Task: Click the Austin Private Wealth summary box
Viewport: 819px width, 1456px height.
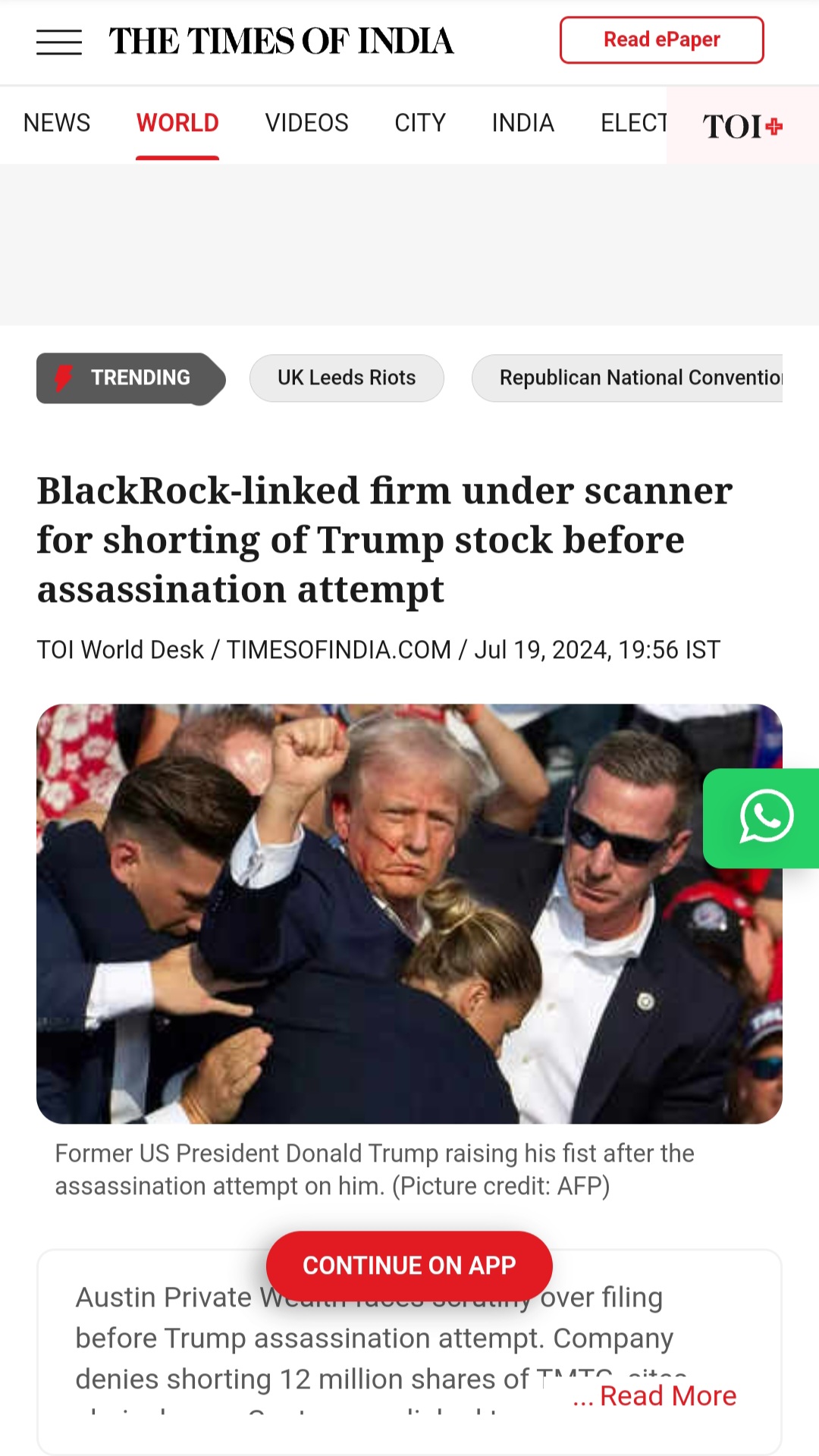Action: [x=409, y=1352]
